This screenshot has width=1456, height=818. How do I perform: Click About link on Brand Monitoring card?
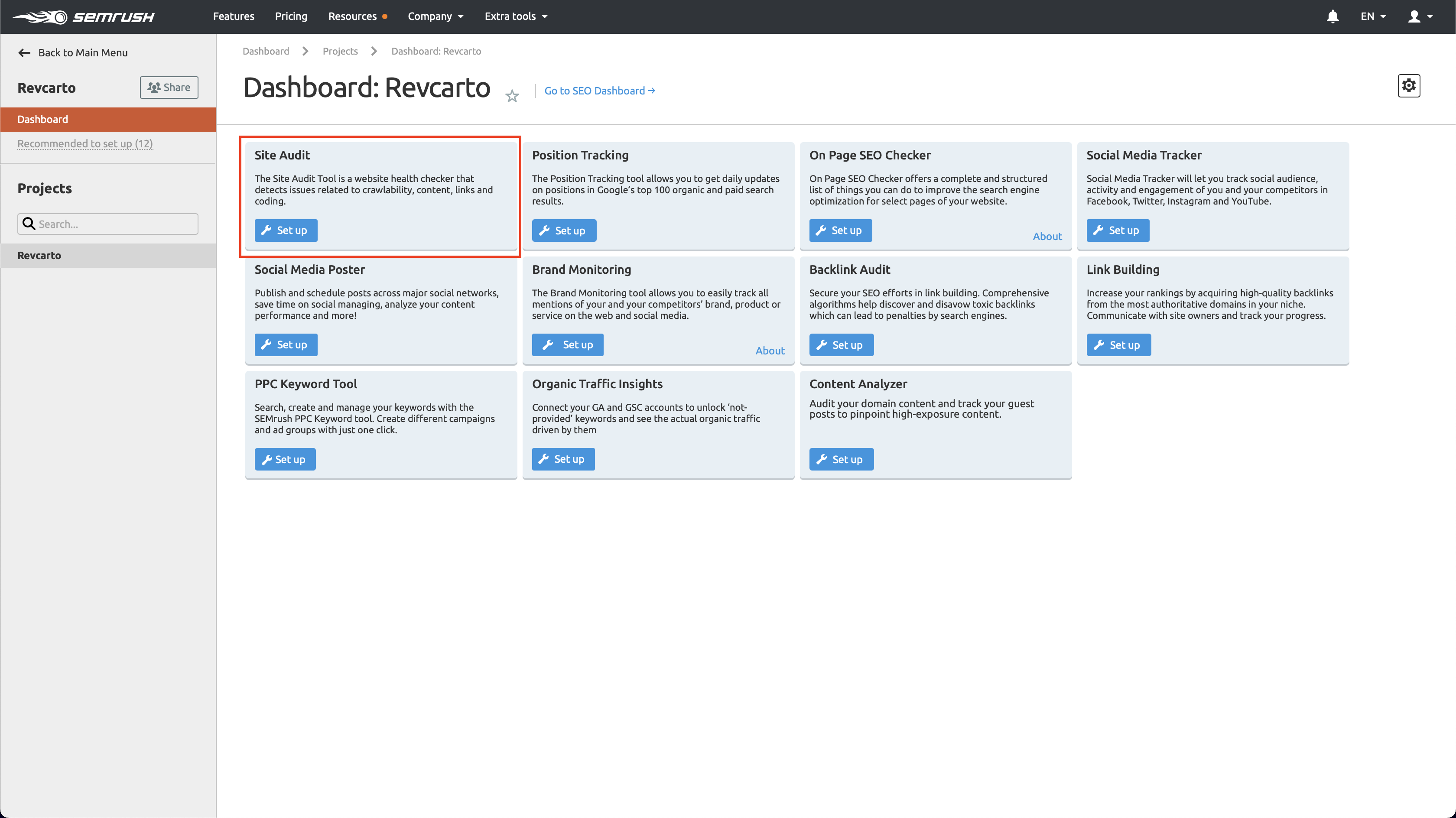point(770,350)
